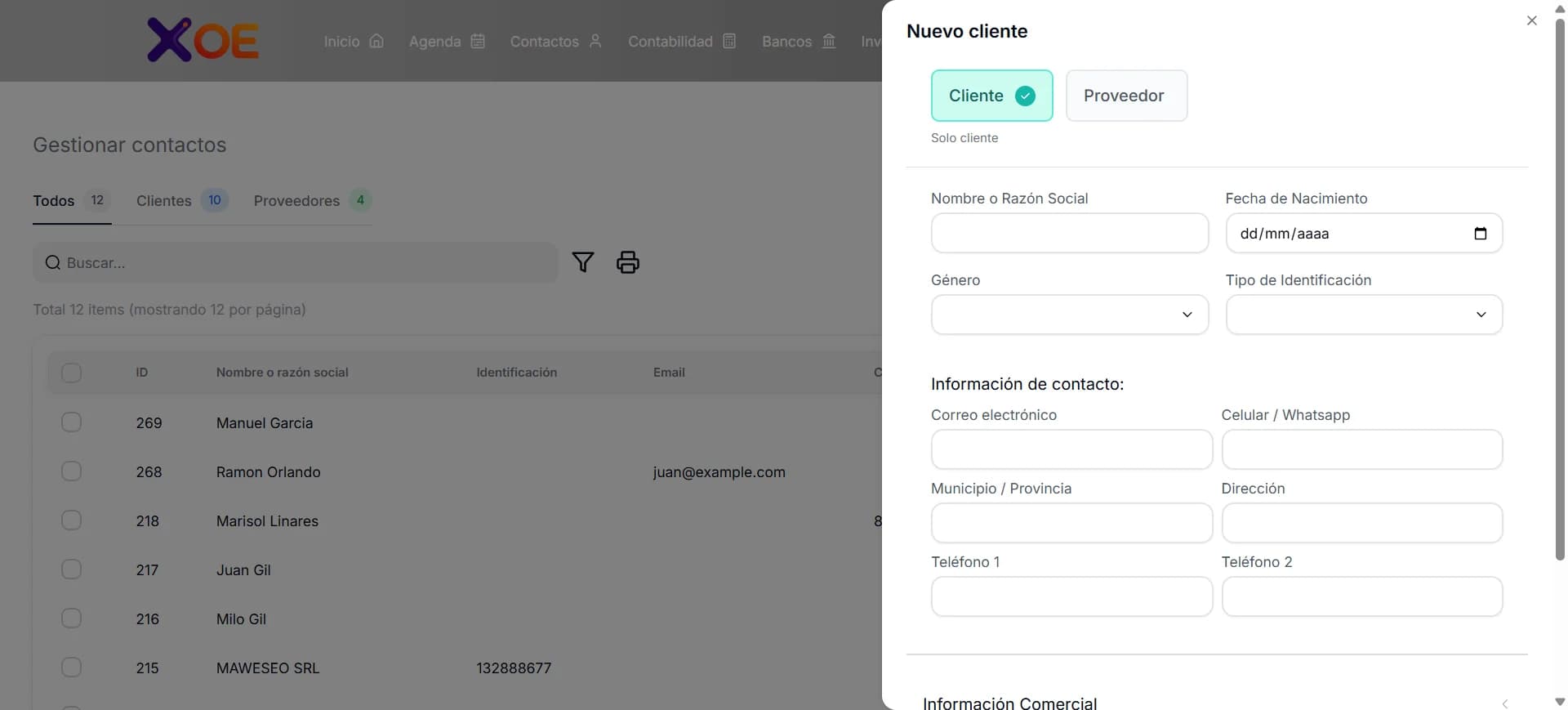Click the XOE logo
Screen dimensions: 1568x710
tap(203, 40)
